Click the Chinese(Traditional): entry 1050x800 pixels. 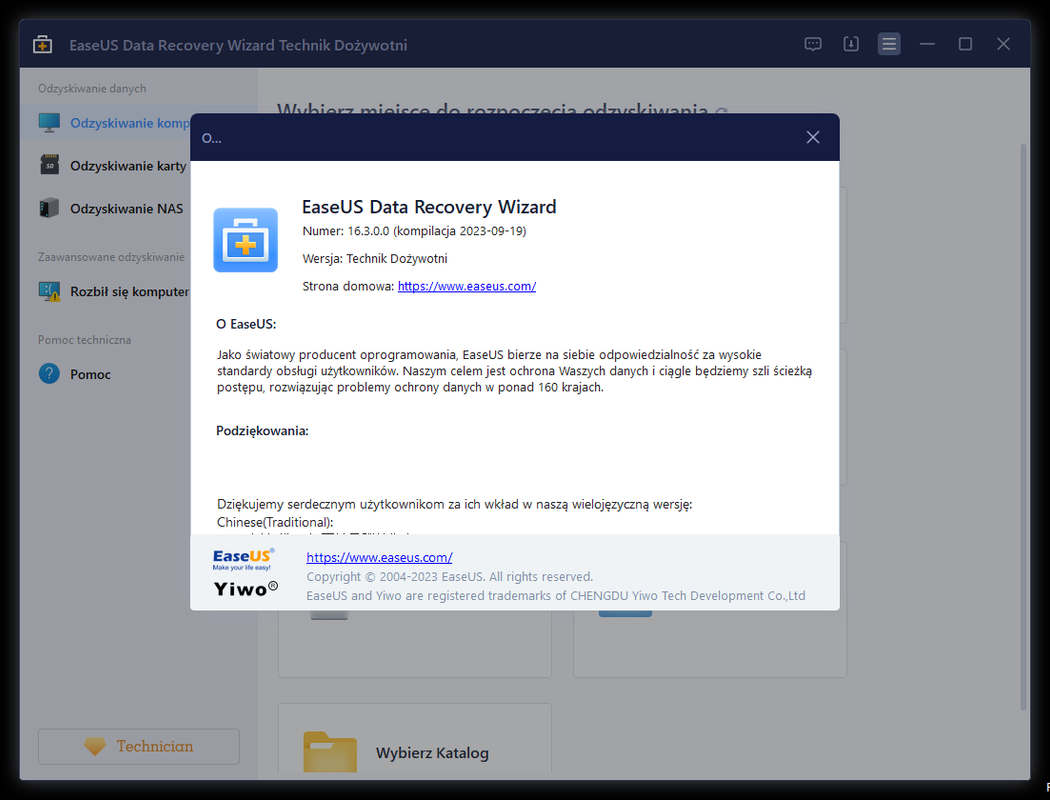pyautogui.click(x=275, y=522)
